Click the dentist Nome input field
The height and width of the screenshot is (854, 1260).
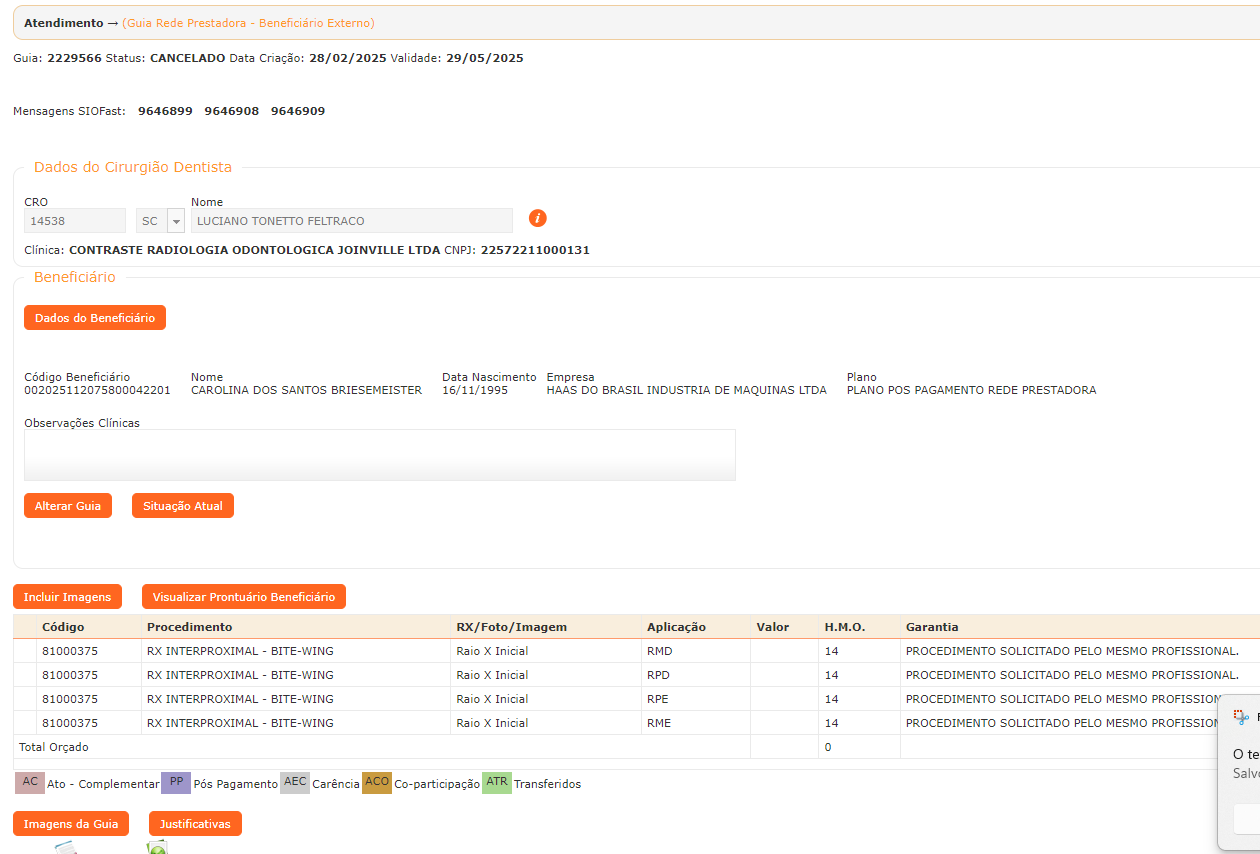point(351,221)
